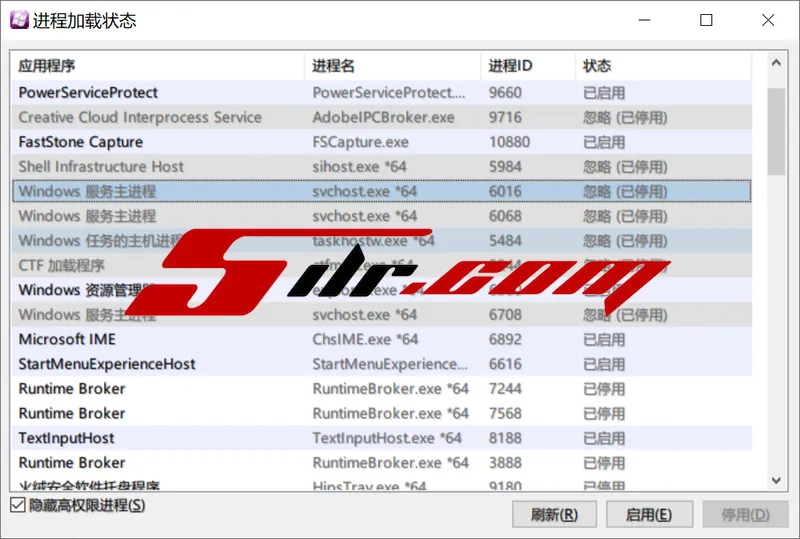Select the row with process ID 5484

(381, 240)
